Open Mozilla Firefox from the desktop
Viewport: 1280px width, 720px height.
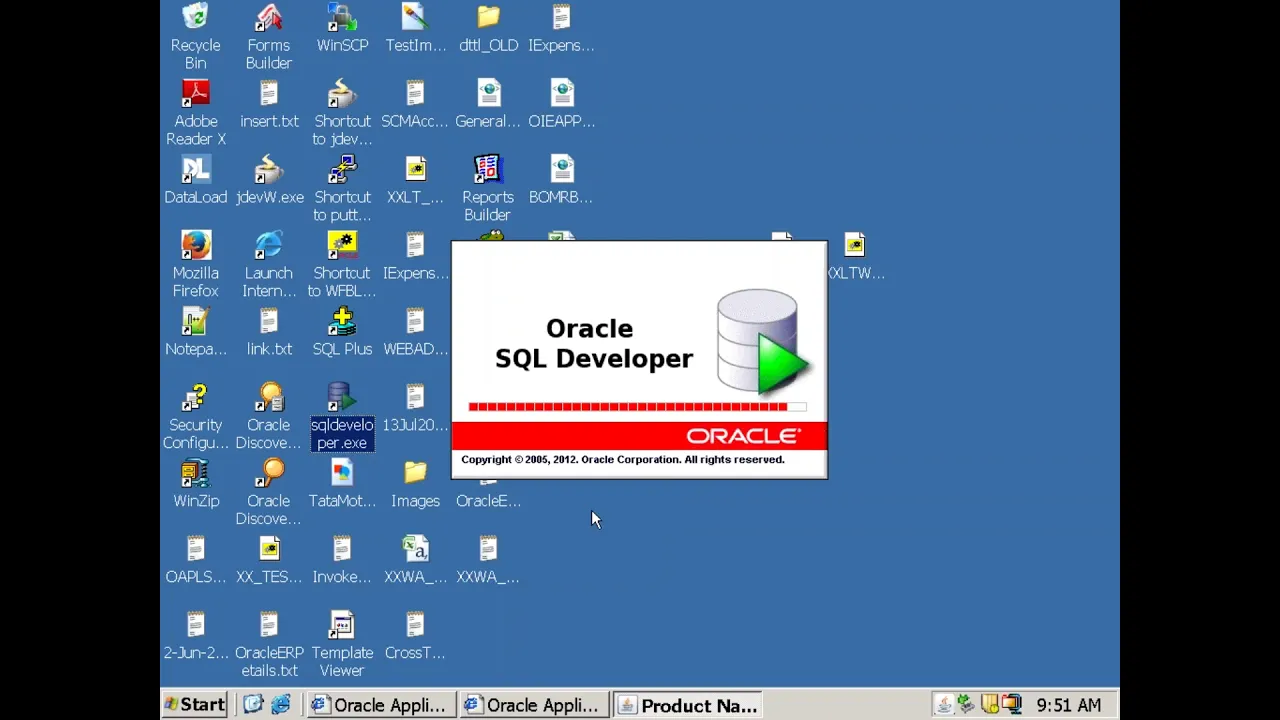pos(195,265)
